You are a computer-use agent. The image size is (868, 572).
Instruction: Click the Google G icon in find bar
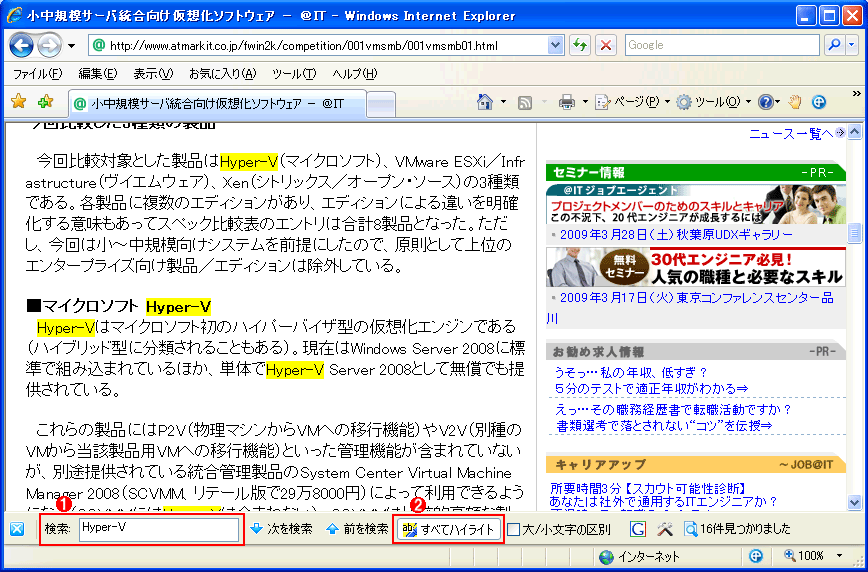pyautogui.click(x=637, y=529)
